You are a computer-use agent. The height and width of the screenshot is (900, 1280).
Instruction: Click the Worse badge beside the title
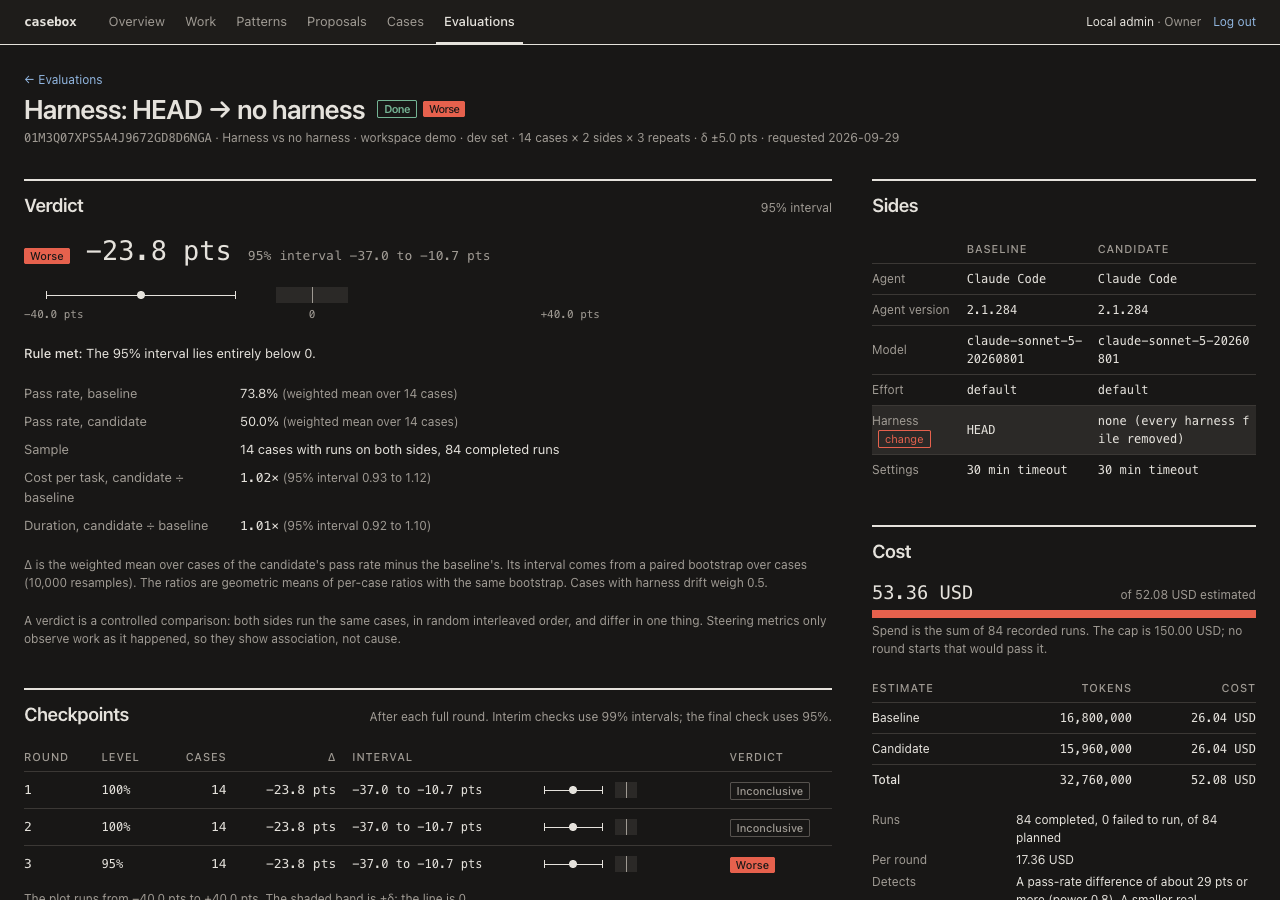(444, 109)
